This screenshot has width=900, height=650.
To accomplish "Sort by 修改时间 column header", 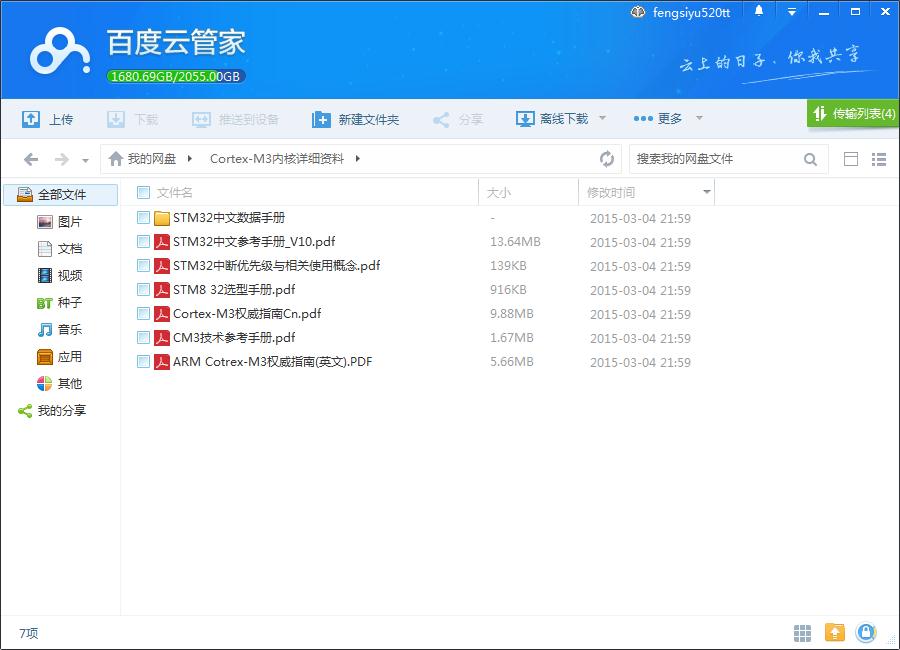I will 611,192.
